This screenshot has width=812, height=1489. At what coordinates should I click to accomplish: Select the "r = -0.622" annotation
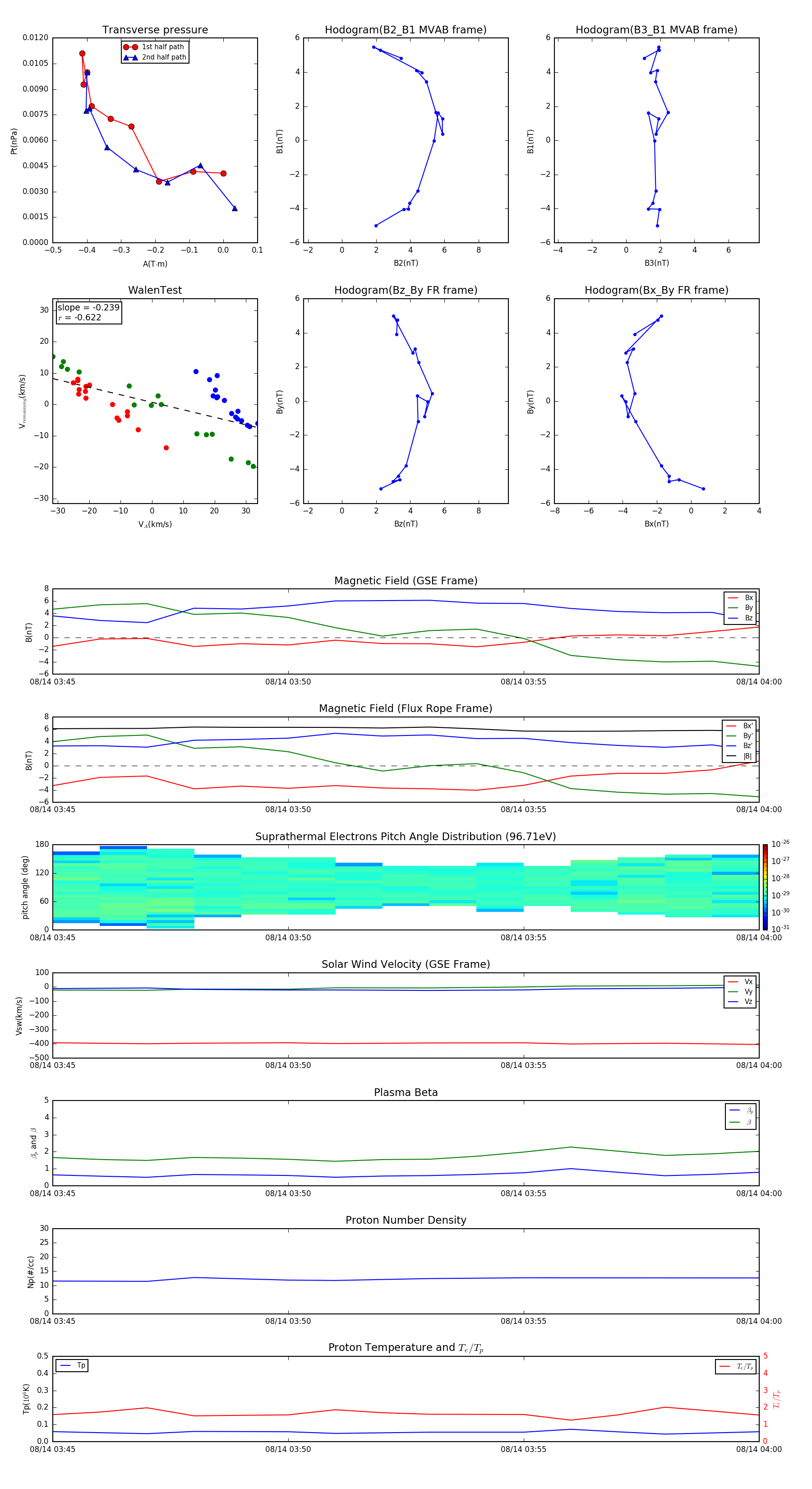pos(80,317)
